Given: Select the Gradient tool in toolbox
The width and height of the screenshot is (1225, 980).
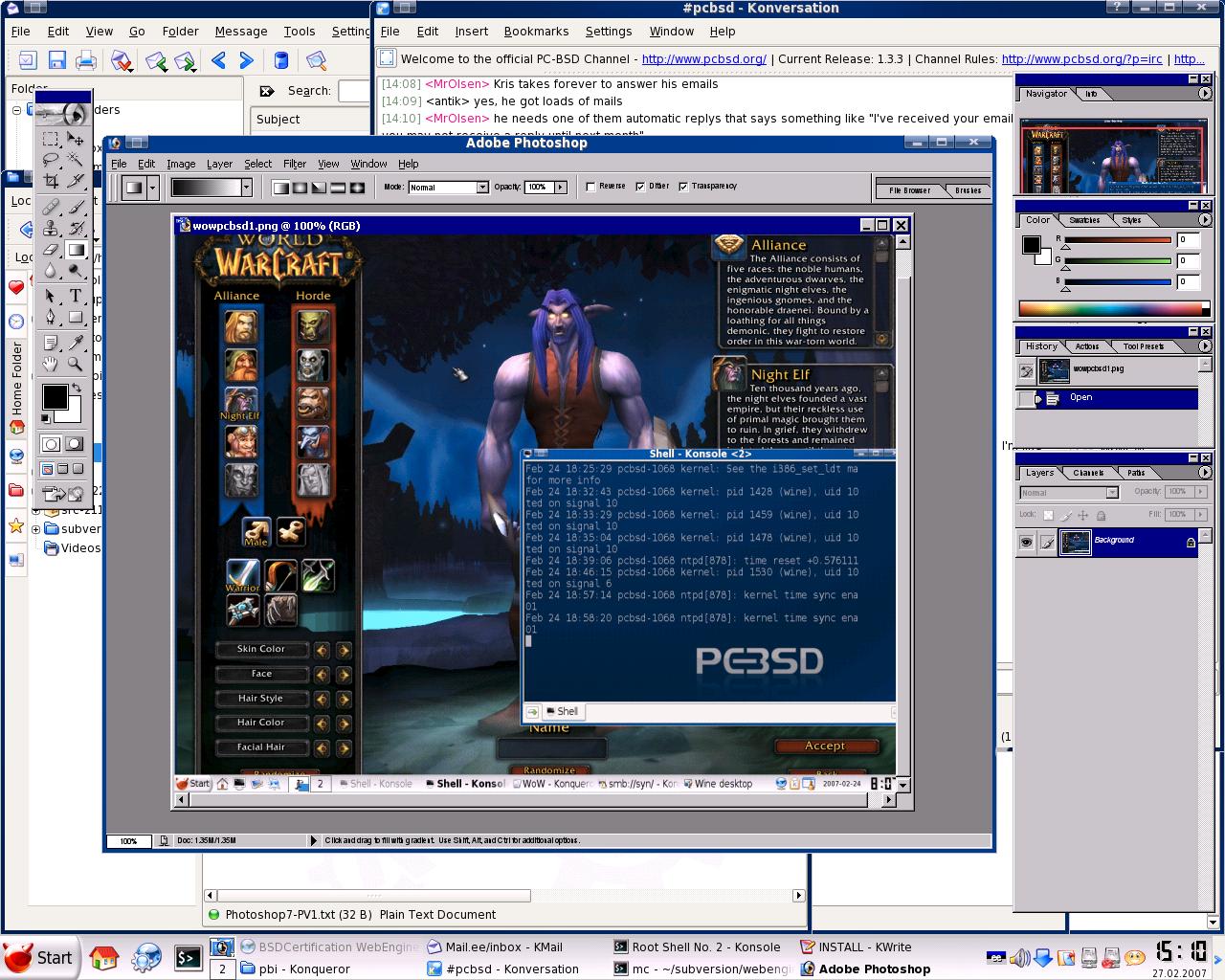Looking at the screenshot, I should click(x=76, y=250).
